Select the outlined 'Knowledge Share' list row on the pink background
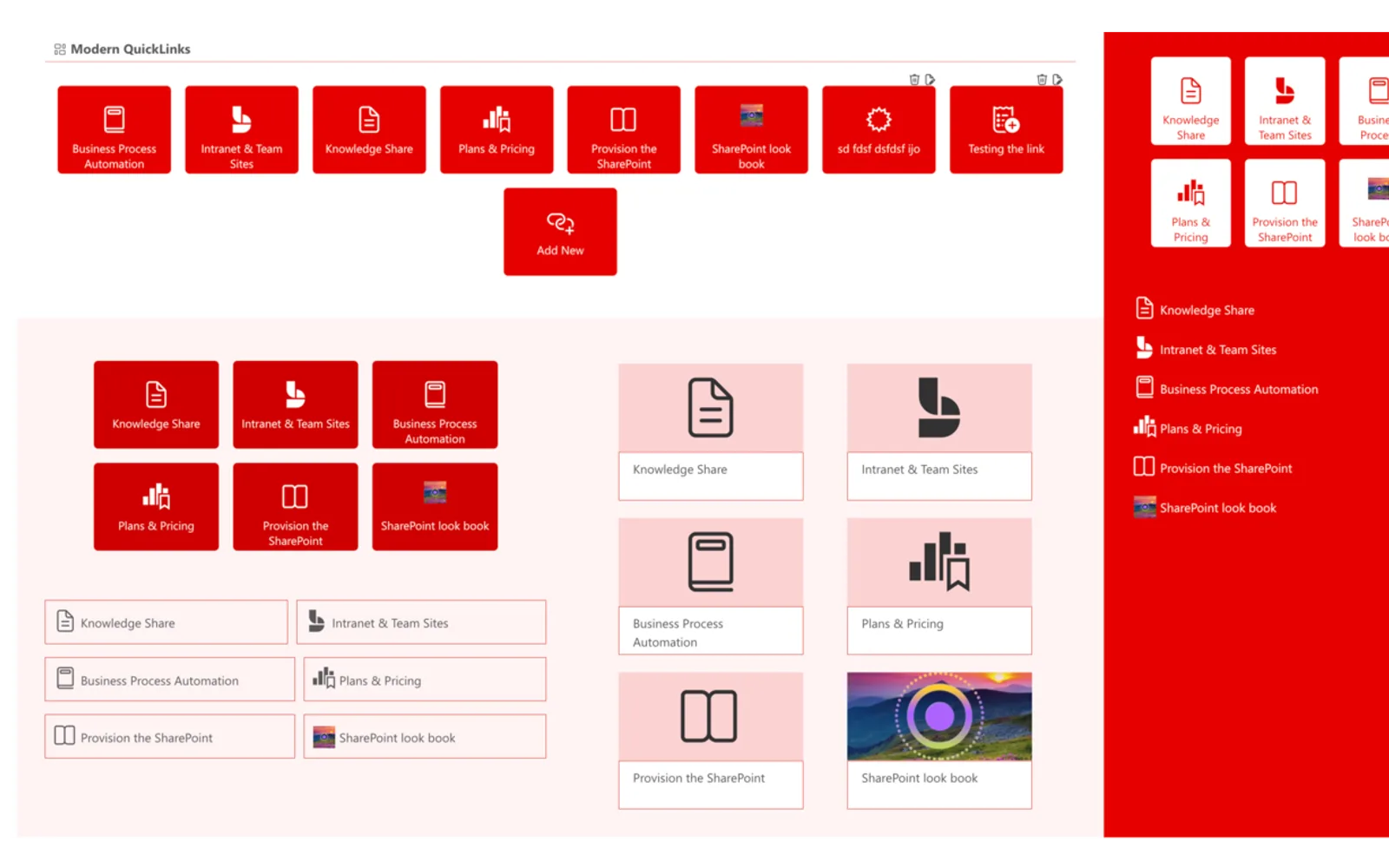 166,622
